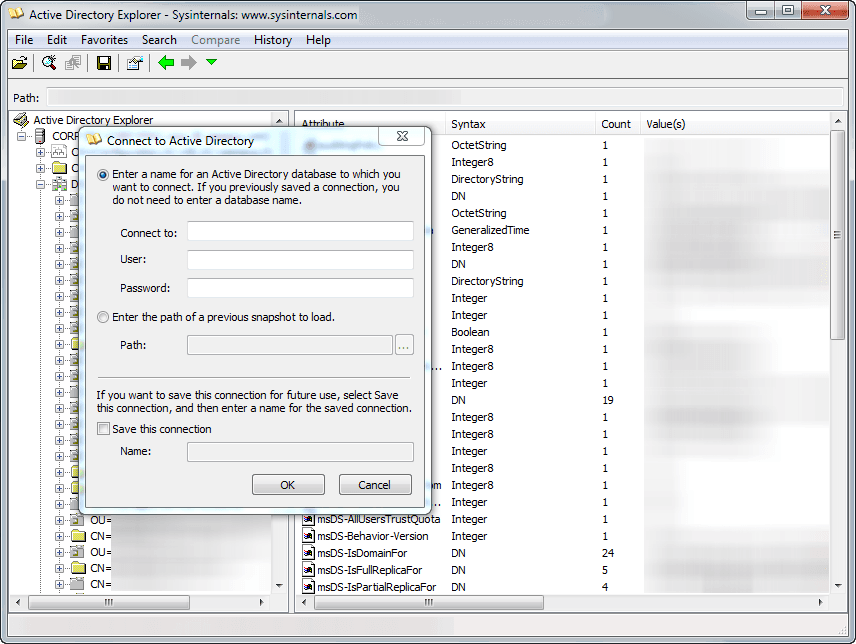The height and width of the screenshot is (644, 856).
Task: Select the Search tool on the toolbar
Action: point(48,62)
